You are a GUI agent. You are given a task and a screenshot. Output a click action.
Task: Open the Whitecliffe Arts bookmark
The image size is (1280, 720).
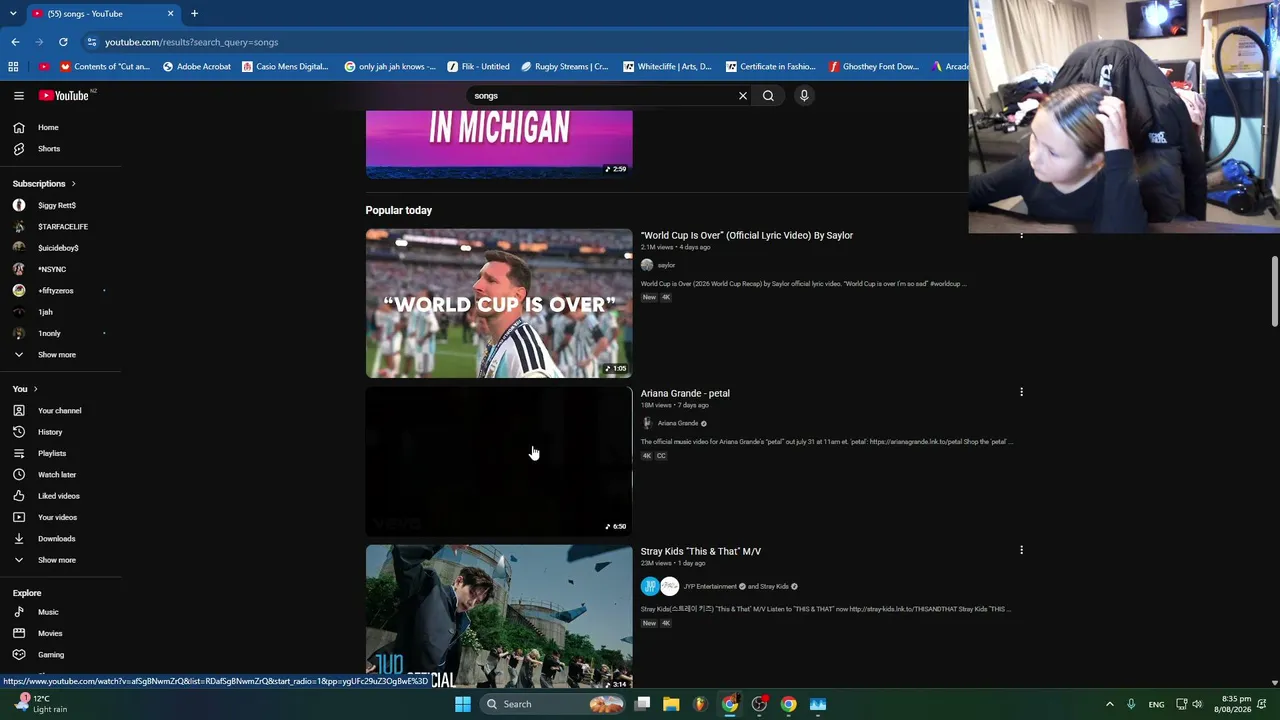tap(667, 67)
